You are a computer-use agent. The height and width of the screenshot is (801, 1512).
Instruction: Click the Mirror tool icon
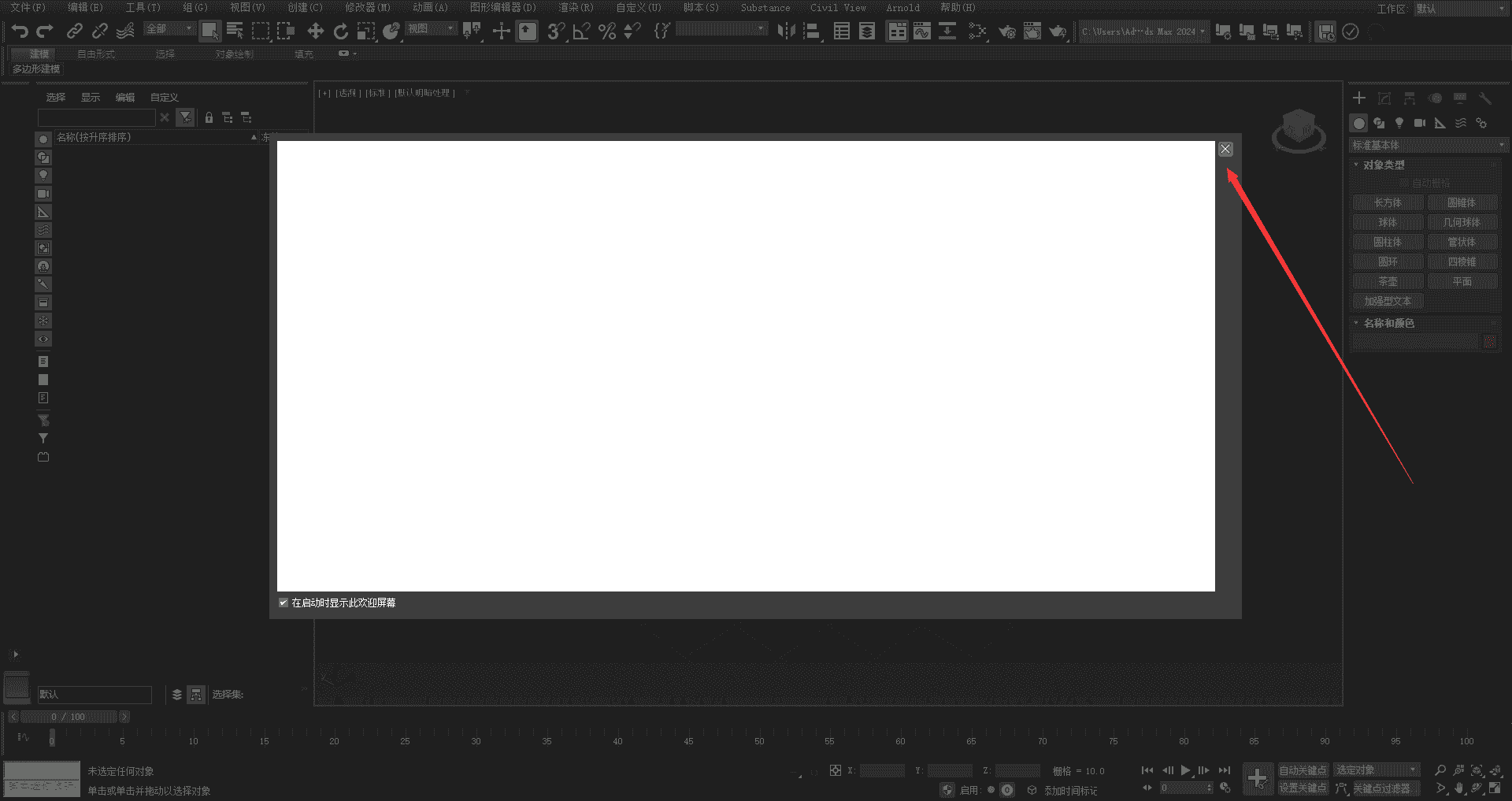point(786,31)
